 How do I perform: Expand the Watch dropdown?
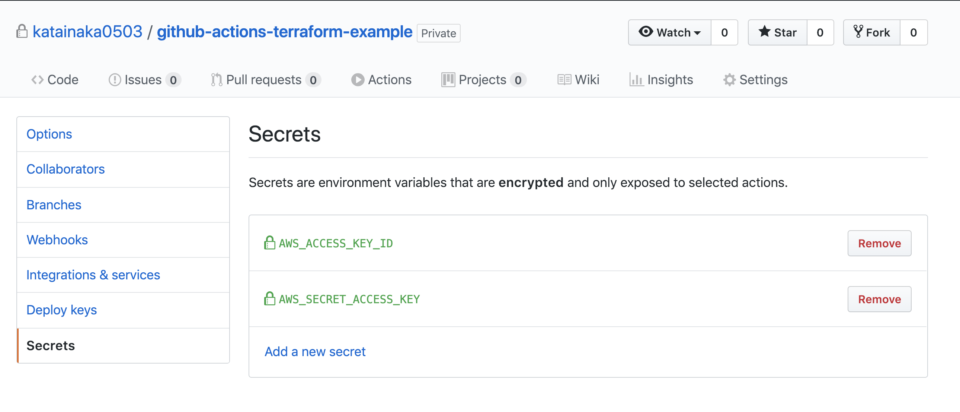[669, 32]
